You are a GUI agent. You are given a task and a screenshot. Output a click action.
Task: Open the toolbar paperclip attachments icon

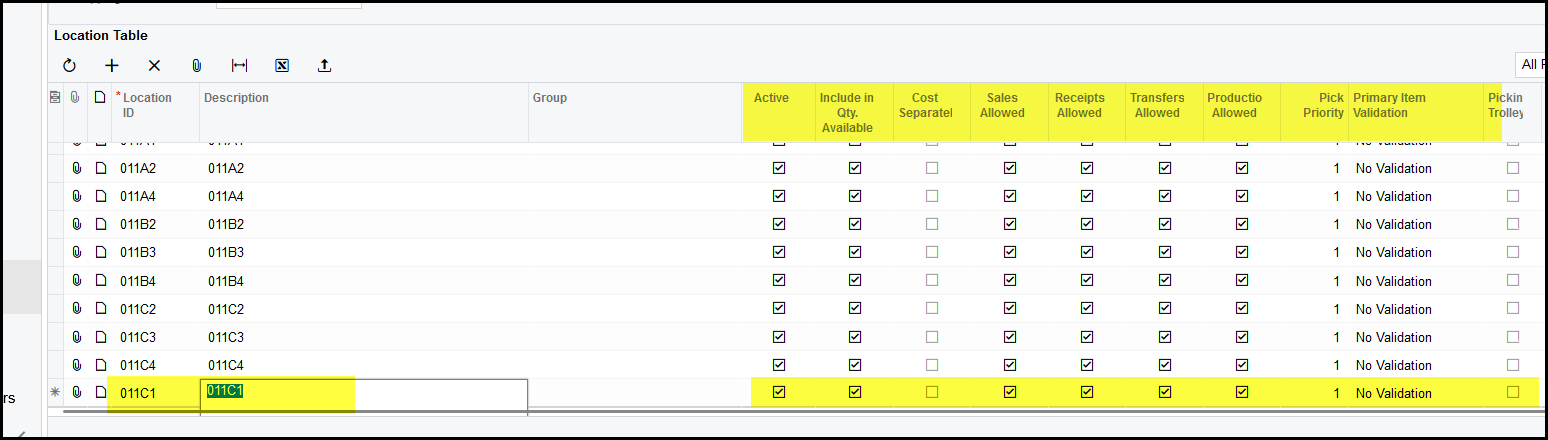(197, 66)
